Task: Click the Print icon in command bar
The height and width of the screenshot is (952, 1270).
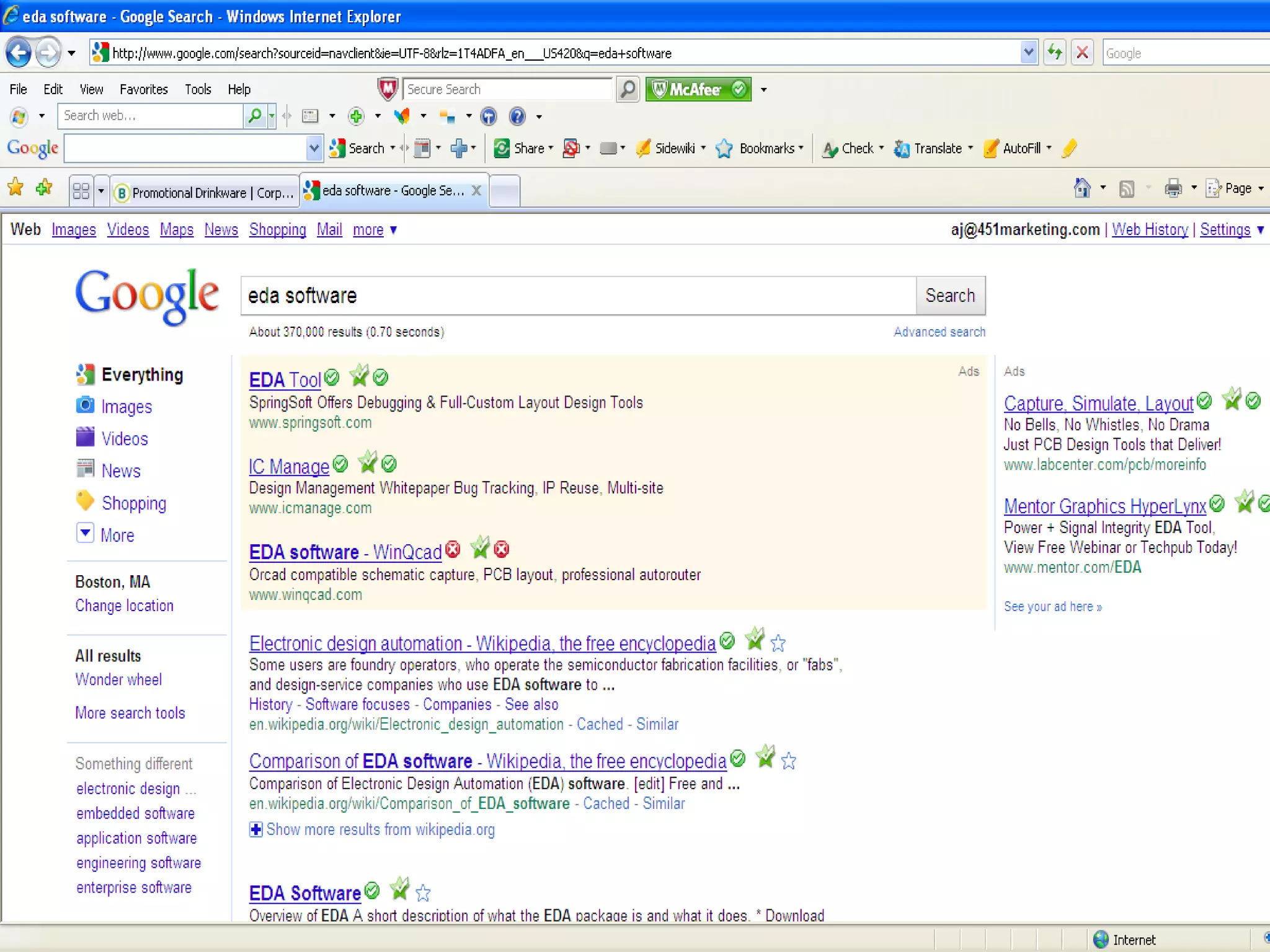Action: tap(1173, 188)
